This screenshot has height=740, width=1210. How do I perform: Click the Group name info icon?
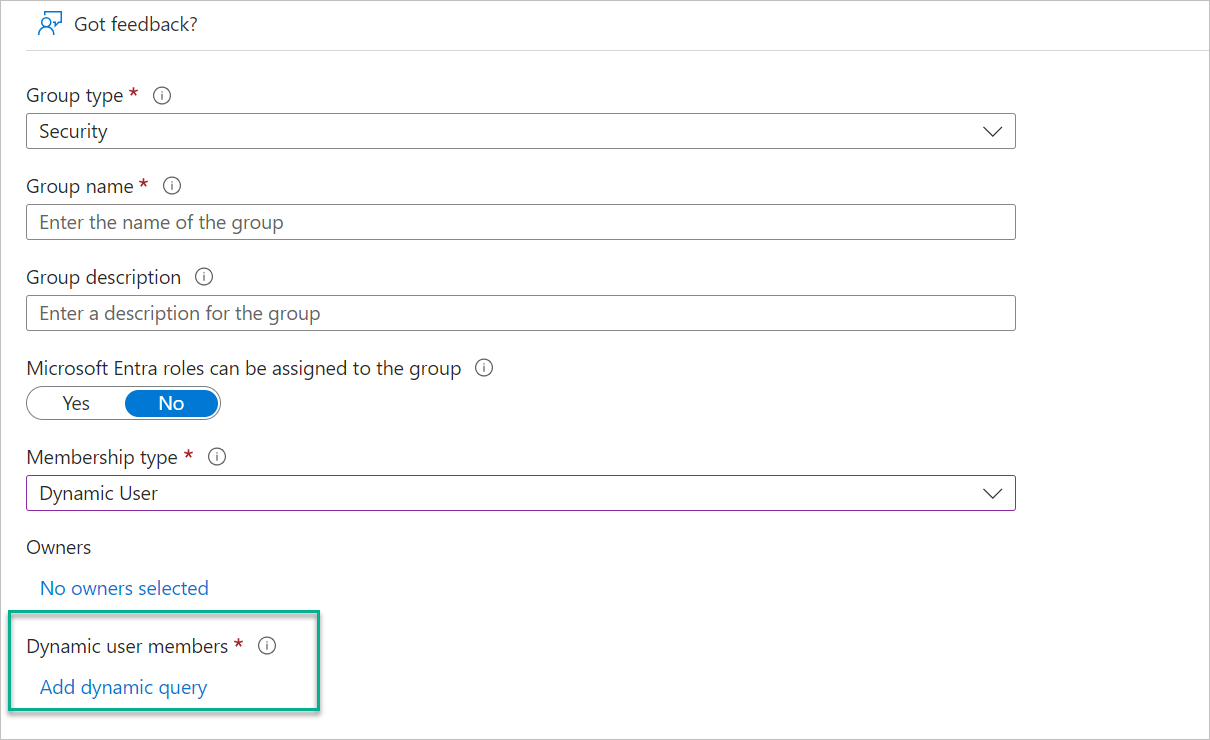[171, 185]
